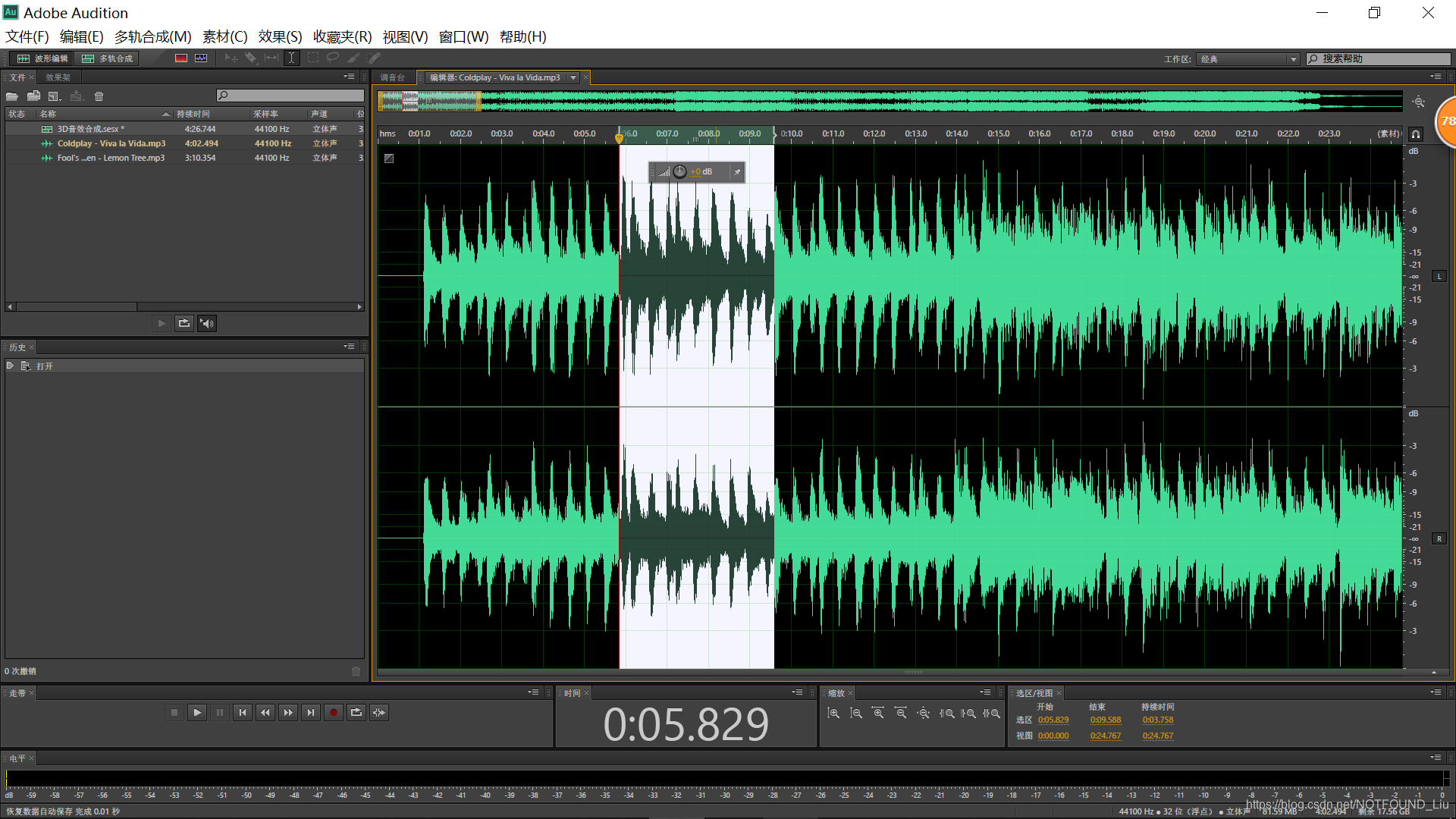Screen dimensions: 1456x819
Task: Select the Marquee selection tool
Action: click(312, 58)
